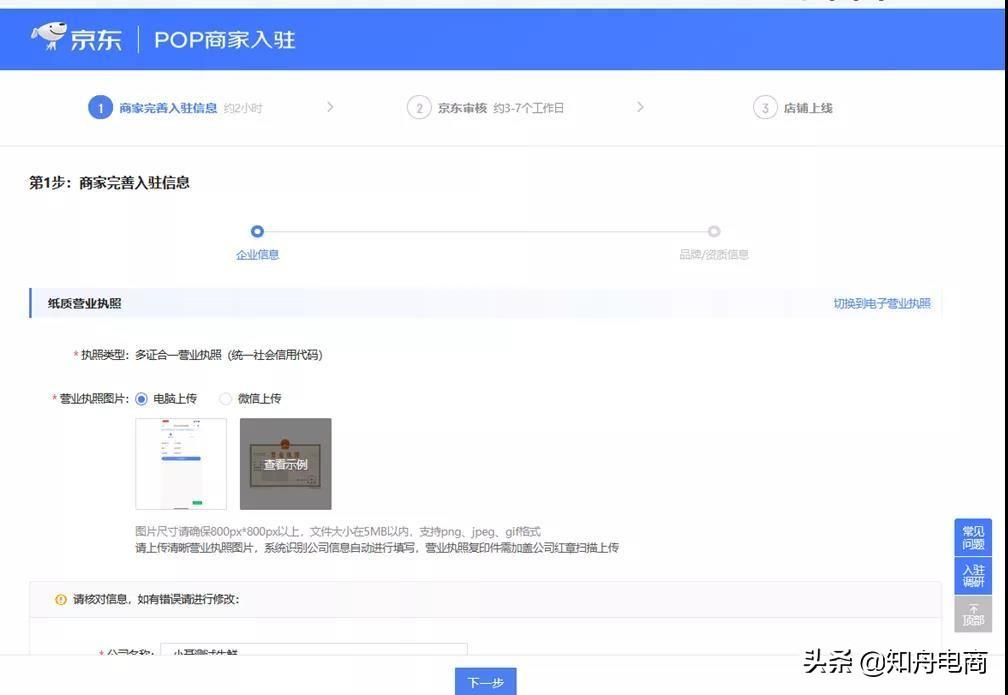Screen dimensions: 1008x695
Task: Click POP商家入驻 header title
Action: pyautogui.click(x=224, y=40)
